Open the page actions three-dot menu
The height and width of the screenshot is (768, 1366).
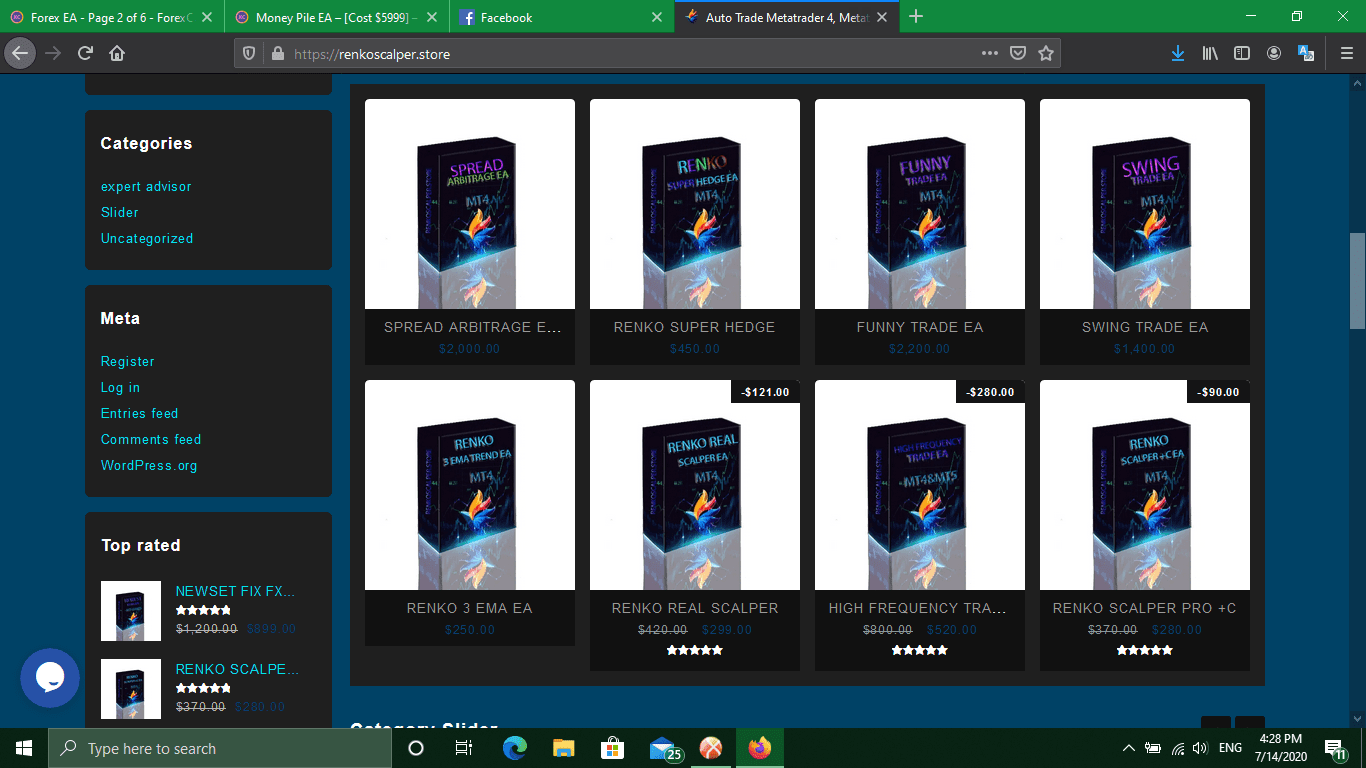tap(989, 54)
